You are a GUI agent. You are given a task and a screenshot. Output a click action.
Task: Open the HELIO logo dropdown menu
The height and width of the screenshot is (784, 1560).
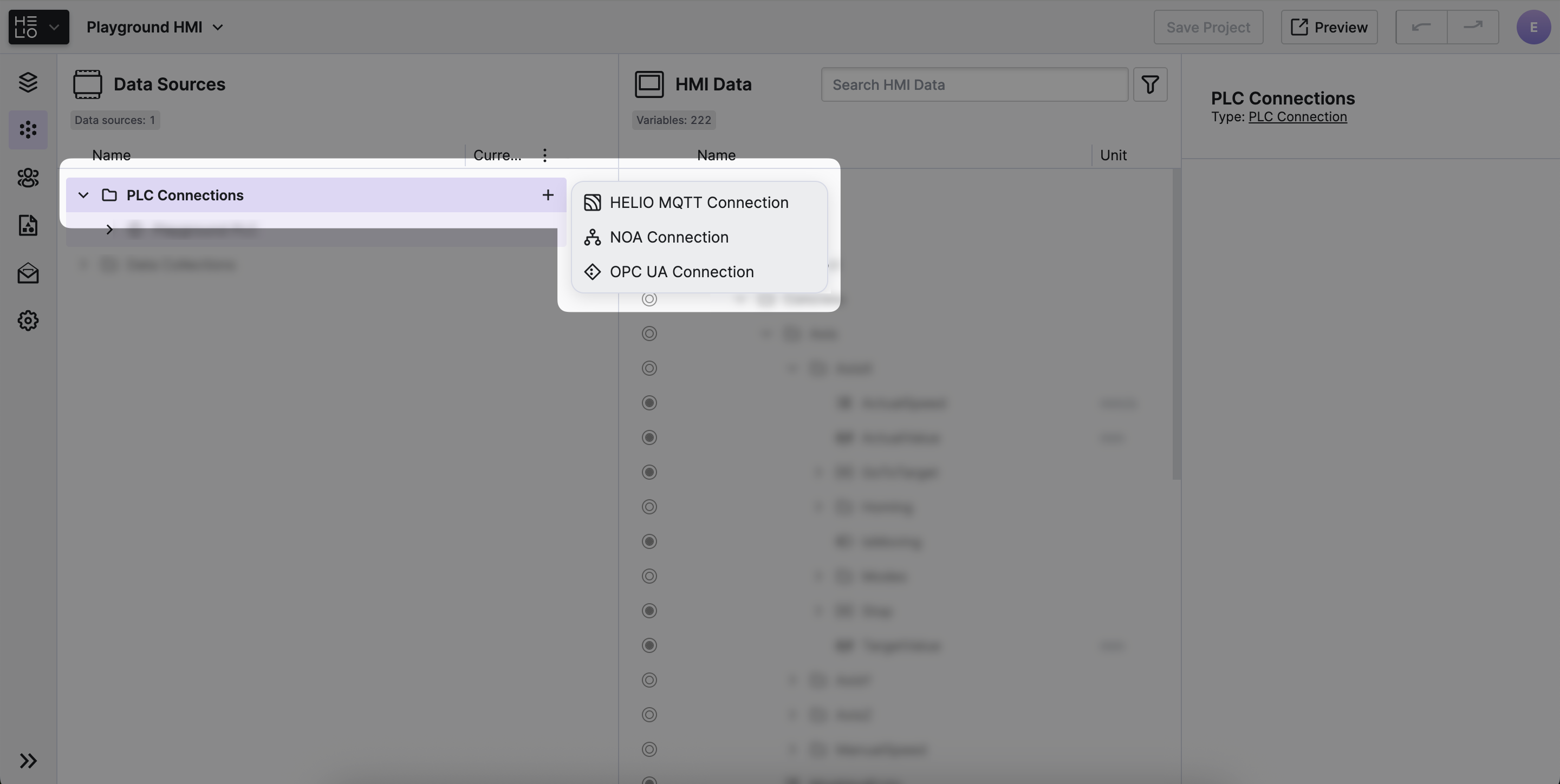point(39,27)
